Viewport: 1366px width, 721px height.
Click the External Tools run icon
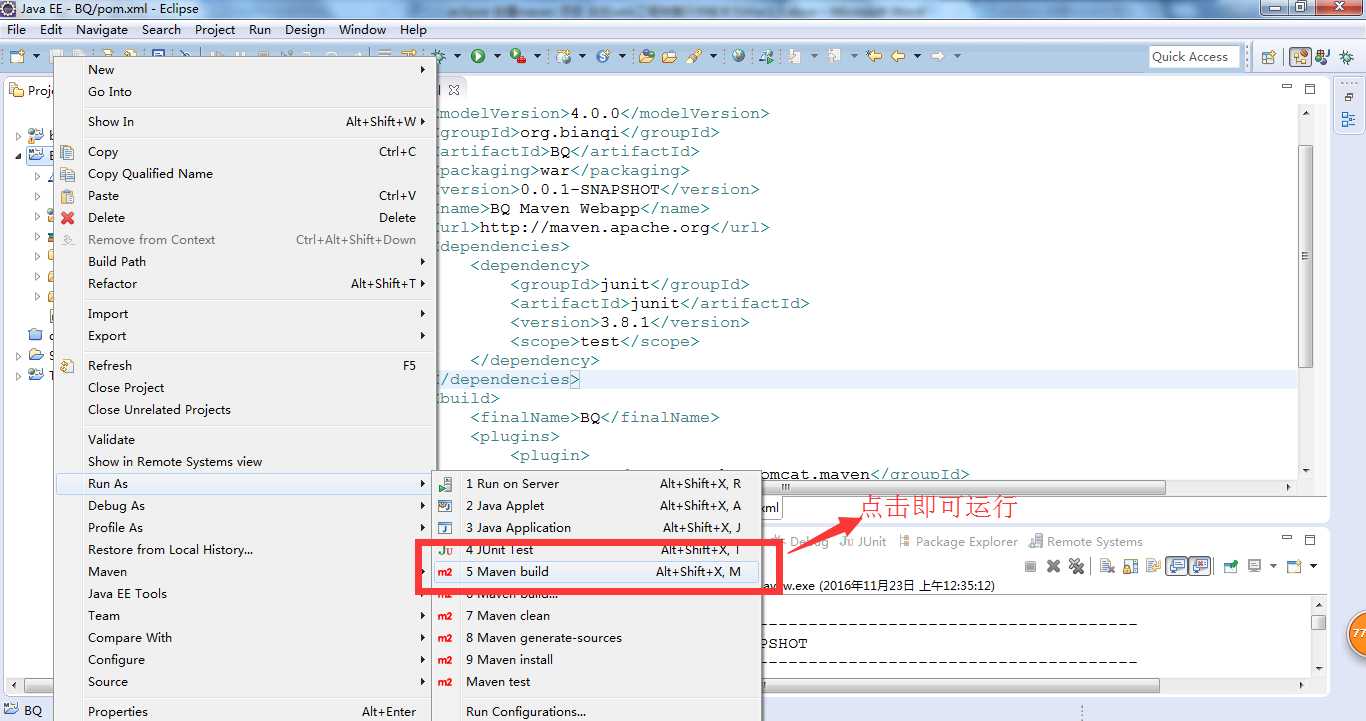pos(516,56)
